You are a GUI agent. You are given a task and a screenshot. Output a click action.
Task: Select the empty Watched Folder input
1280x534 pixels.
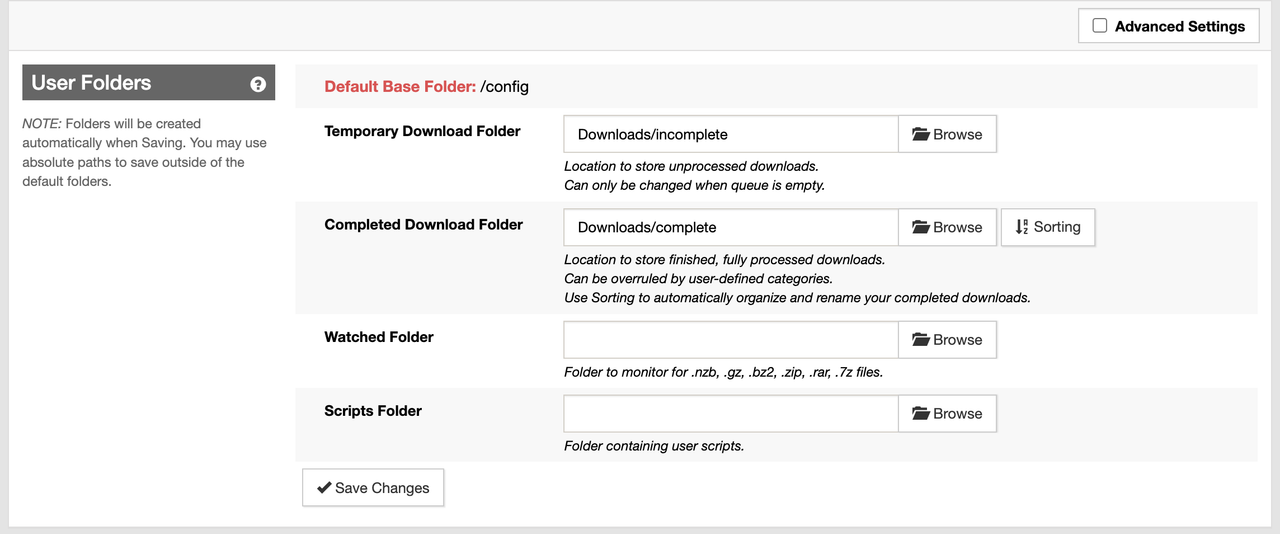click(x=731, y=340)
